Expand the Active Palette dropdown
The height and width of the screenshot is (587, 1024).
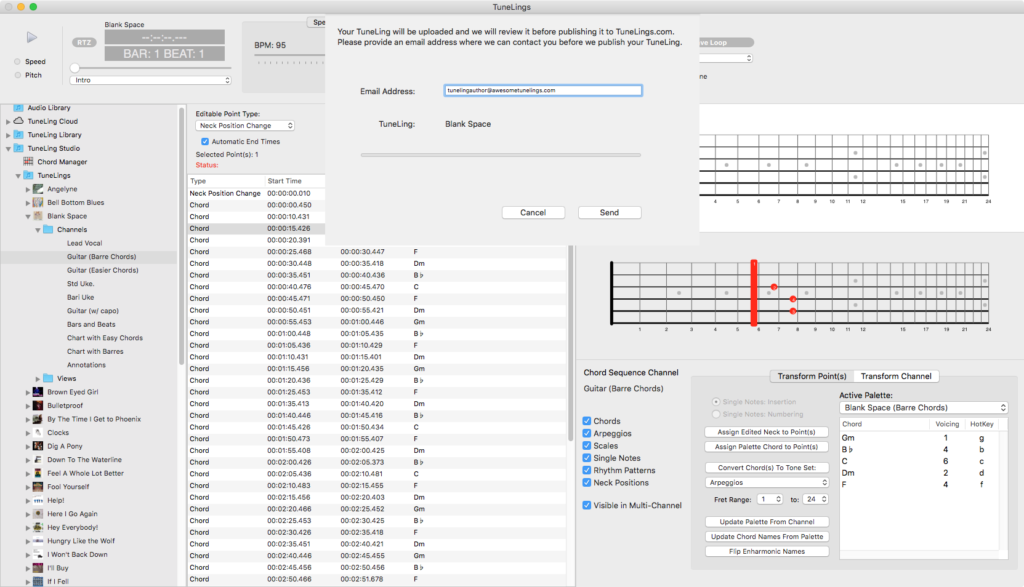(923, 408)
